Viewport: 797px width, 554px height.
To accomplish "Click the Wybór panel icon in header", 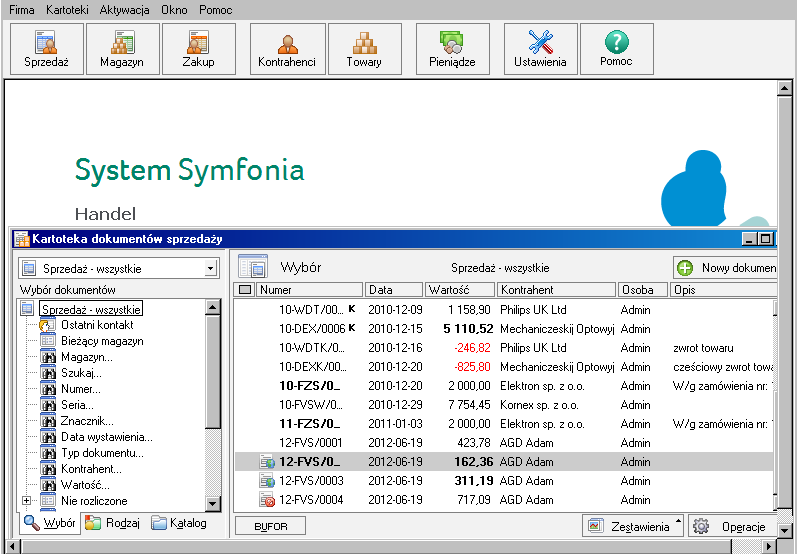I will 253,267.
